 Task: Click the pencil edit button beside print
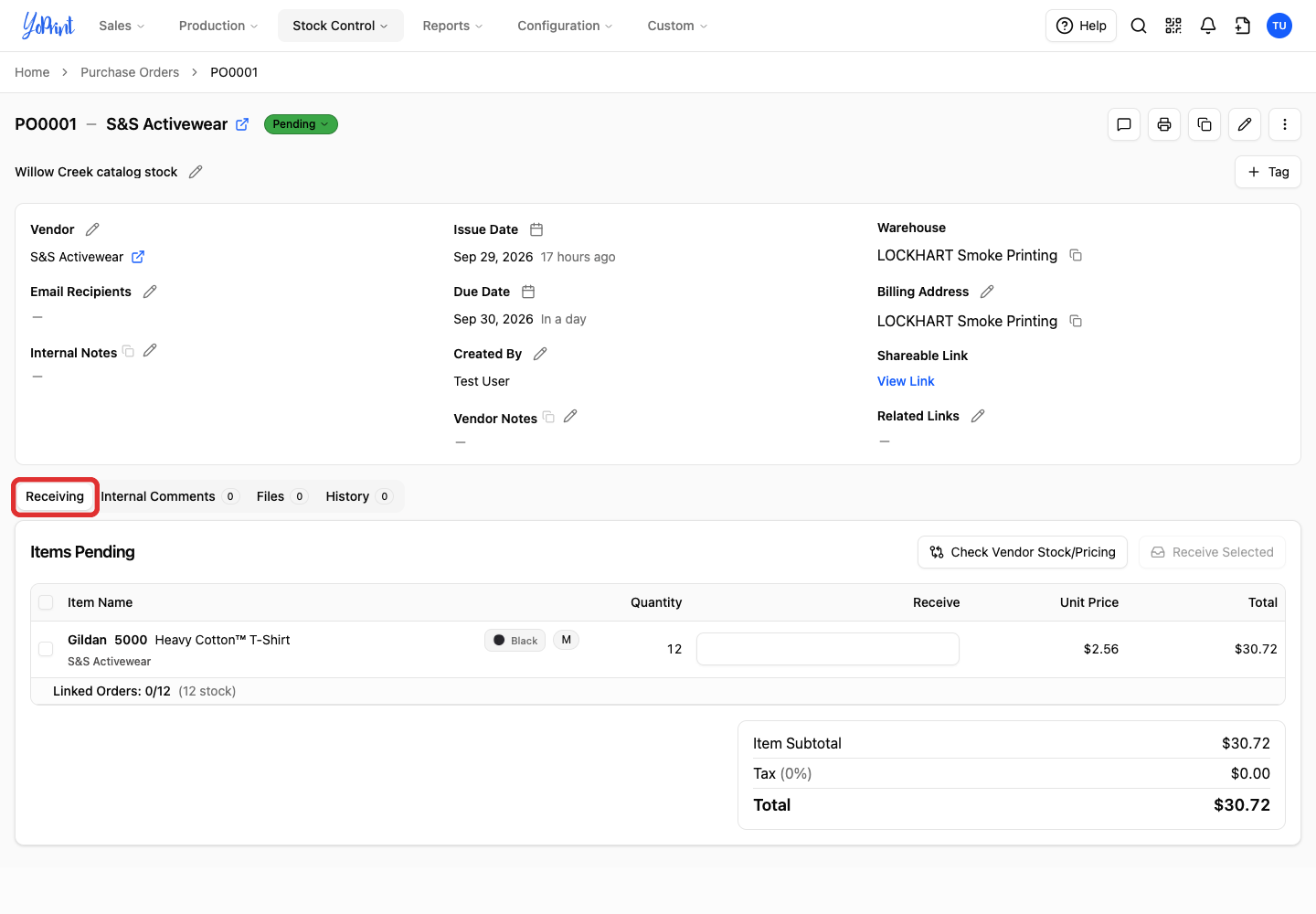tap(1245, 124)
